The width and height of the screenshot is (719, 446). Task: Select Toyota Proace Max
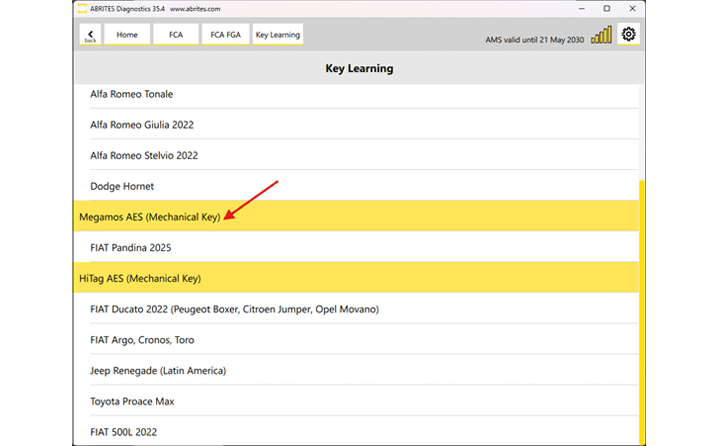(x=134, y=401)
